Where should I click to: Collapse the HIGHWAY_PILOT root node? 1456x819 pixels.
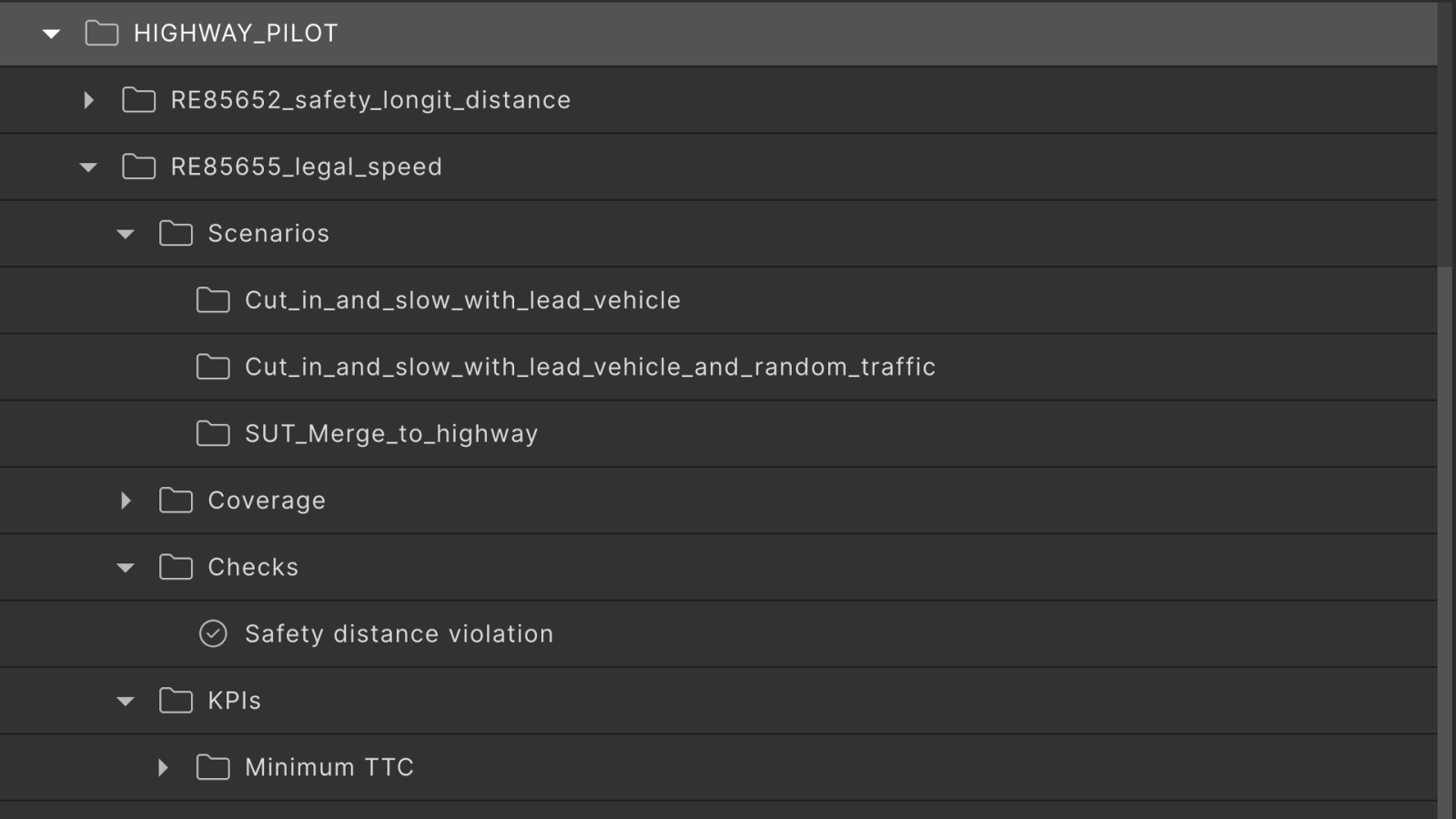51,34
